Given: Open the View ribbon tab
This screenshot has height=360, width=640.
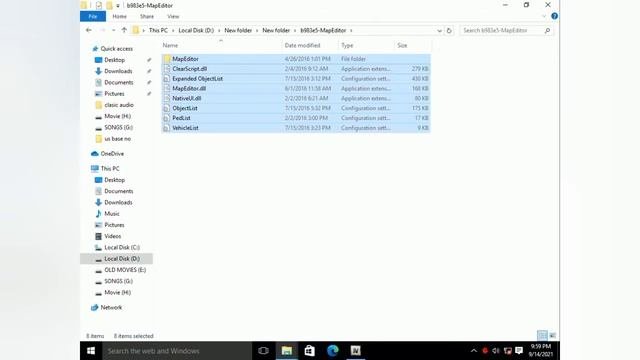Looking at the screenshot, I should pos(173,16).
